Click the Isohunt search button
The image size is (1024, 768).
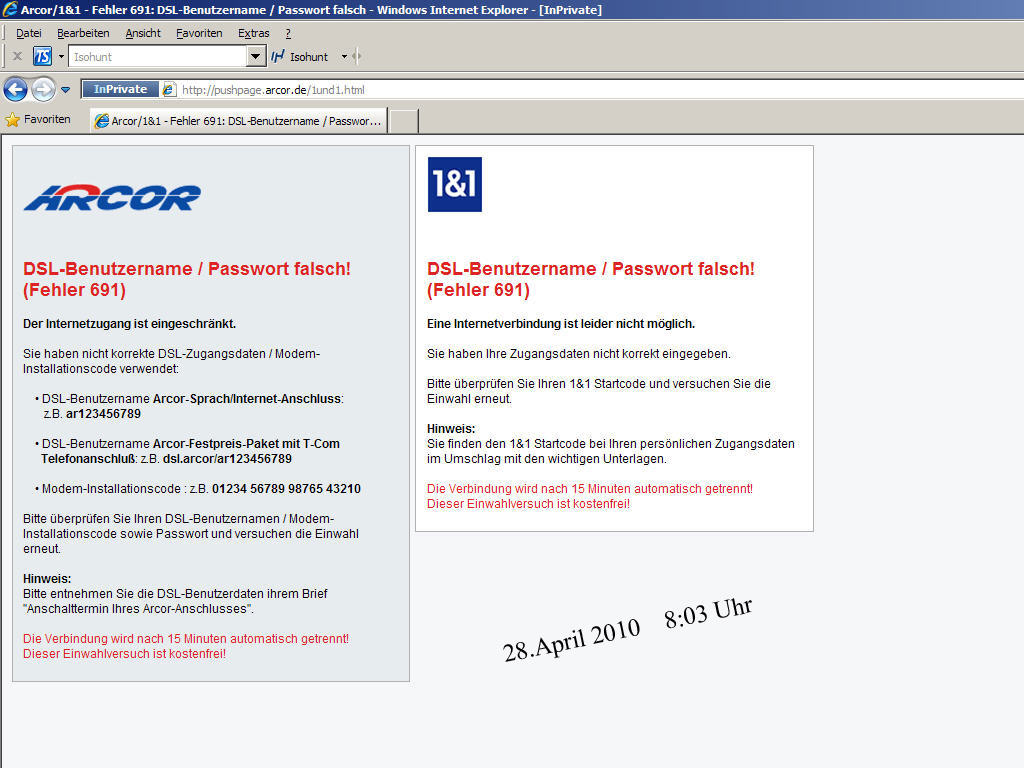click(x=300, y=57)
